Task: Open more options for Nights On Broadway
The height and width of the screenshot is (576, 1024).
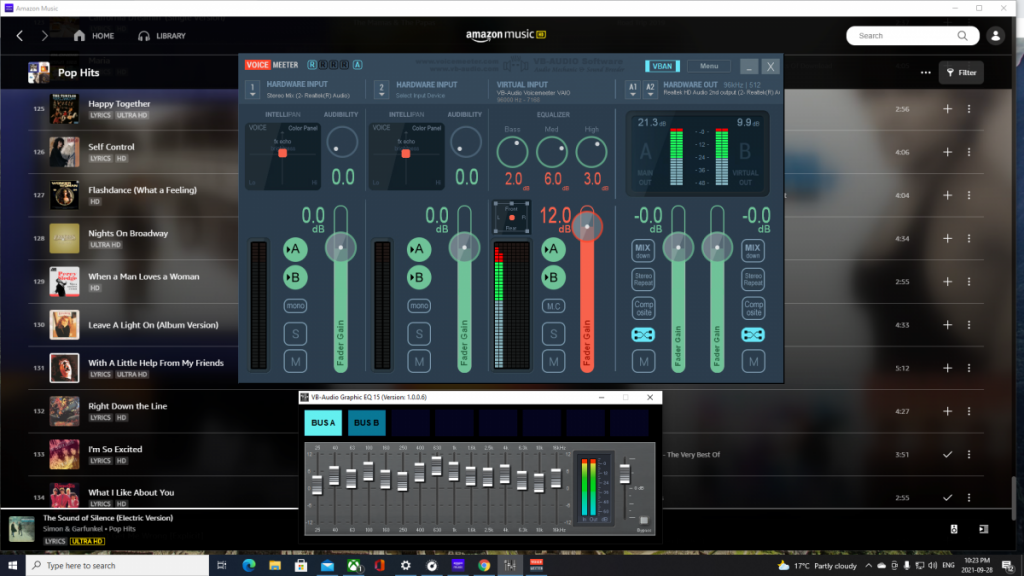Action: [968, 238]
